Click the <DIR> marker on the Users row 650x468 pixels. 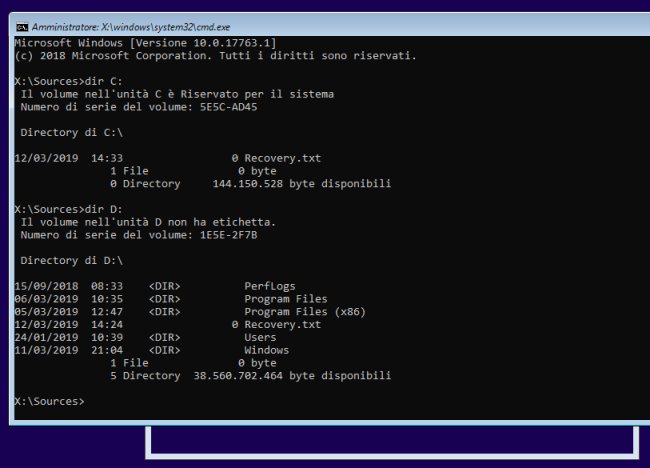(165, 337)
